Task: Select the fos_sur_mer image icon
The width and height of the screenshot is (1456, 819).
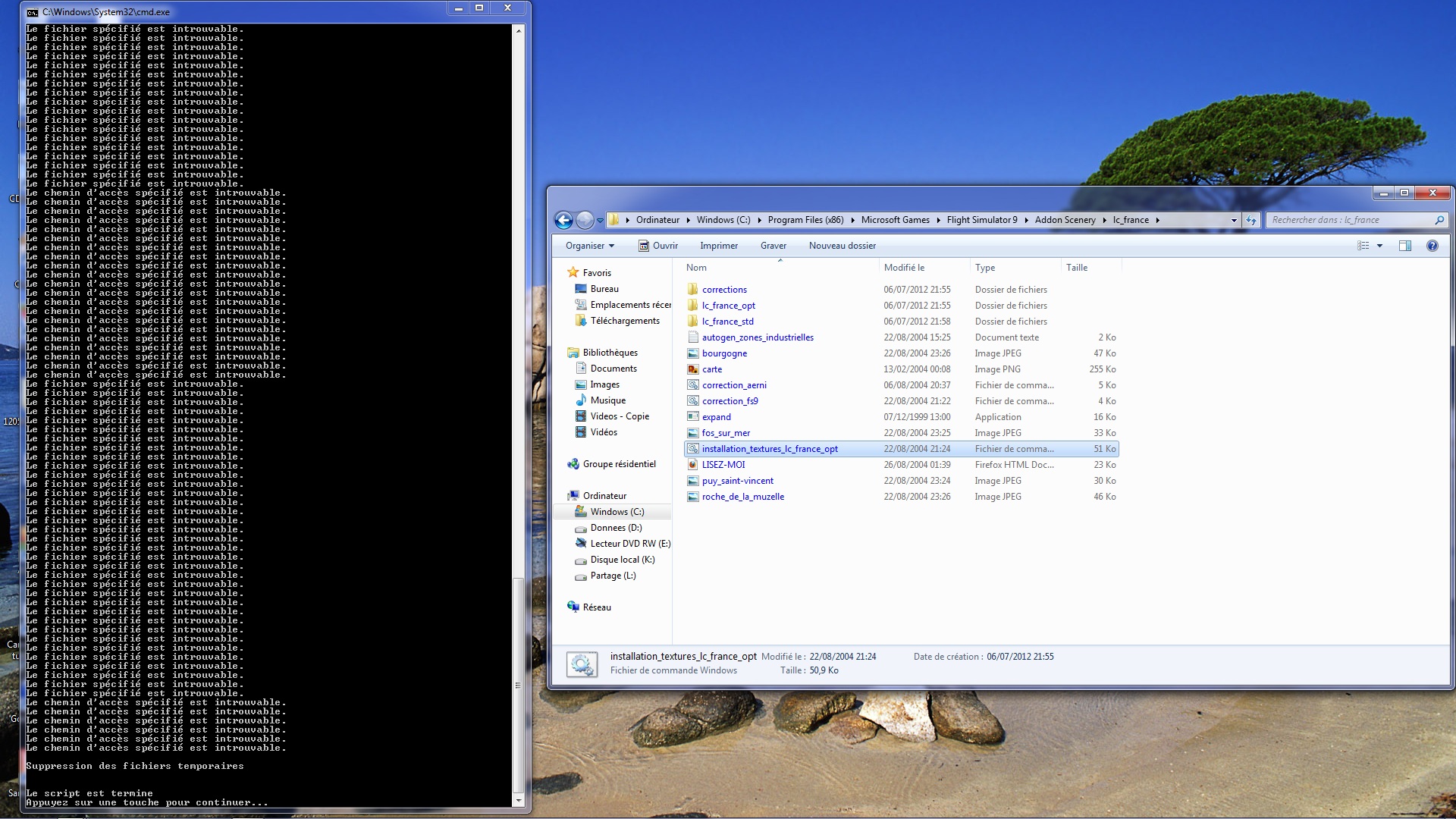Action: click(x=692, y=433)
